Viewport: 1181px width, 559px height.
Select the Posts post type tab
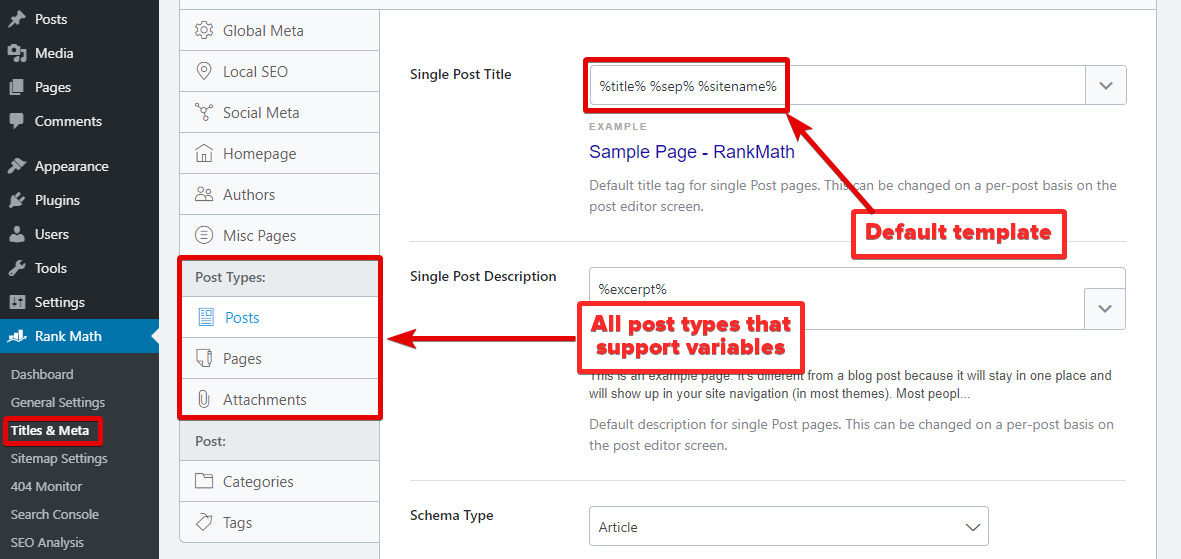click(x=242, y=317)
